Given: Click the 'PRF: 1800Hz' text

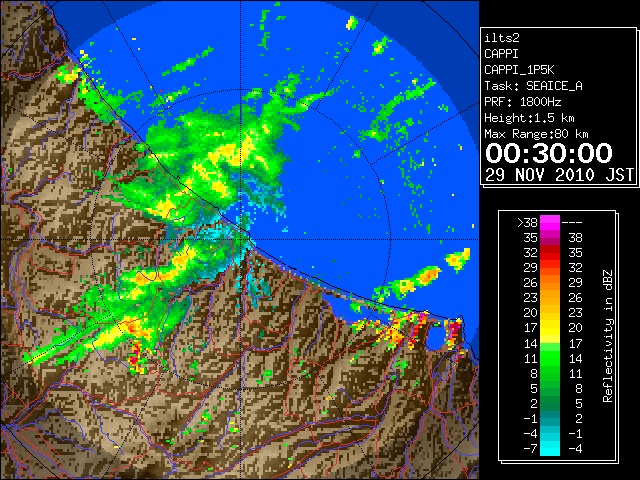Looking at the screenshot, I should click(522, 102).
